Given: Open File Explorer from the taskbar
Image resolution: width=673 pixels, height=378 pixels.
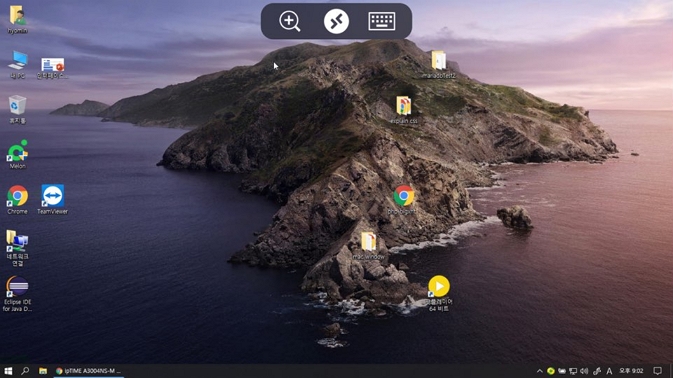Looking at the screenshot, I should coord(43,371).
